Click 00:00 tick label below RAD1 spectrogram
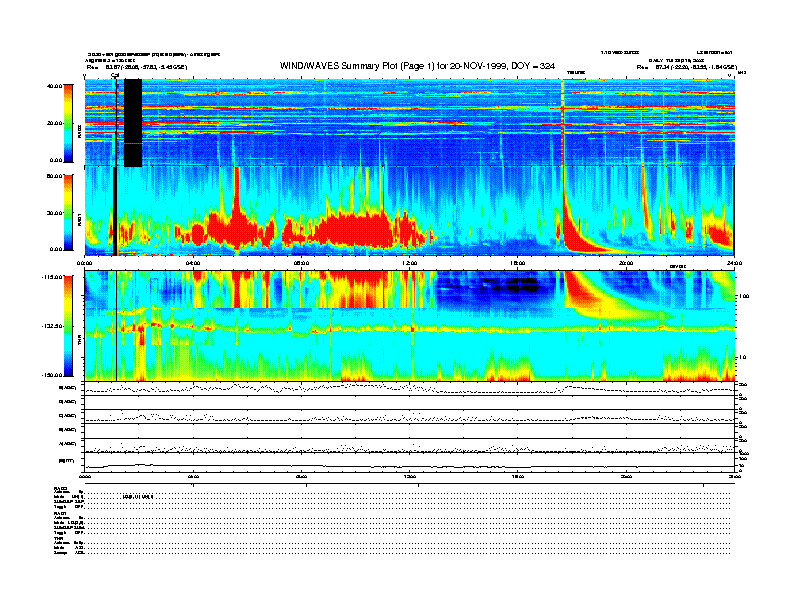 click(84, 263)
